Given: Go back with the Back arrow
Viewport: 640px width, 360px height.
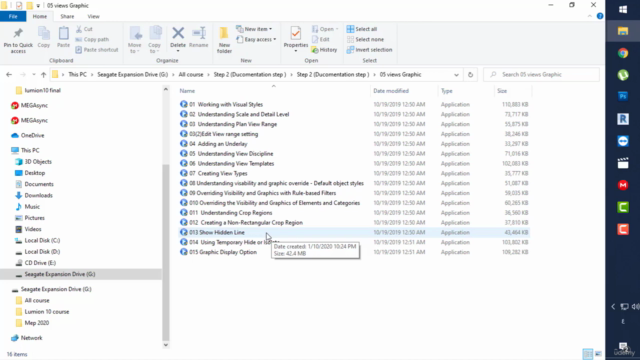Looking at the screenshot, I should tap(9, 75).
